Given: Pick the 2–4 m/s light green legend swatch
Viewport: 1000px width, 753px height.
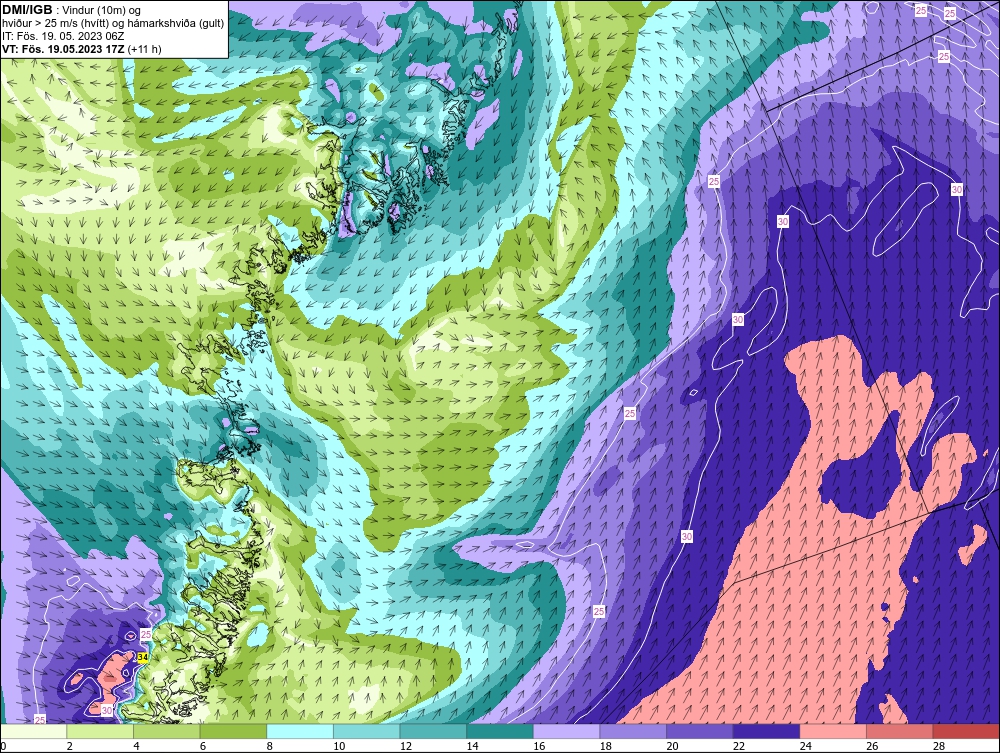Looking at the screenshot, I should tap(99, 731).
